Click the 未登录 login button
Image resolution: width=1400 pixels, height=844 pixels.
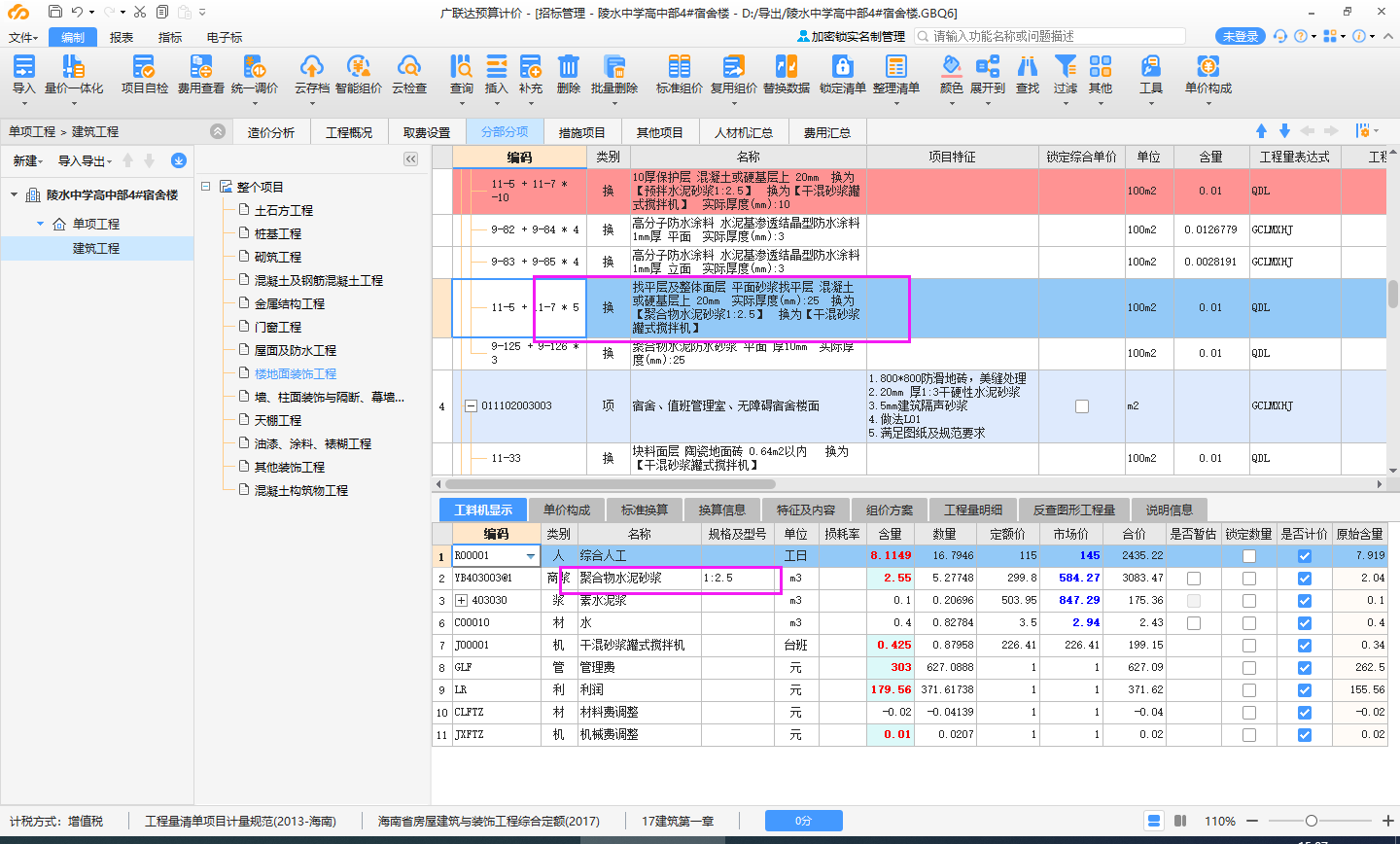[1241, 36]
